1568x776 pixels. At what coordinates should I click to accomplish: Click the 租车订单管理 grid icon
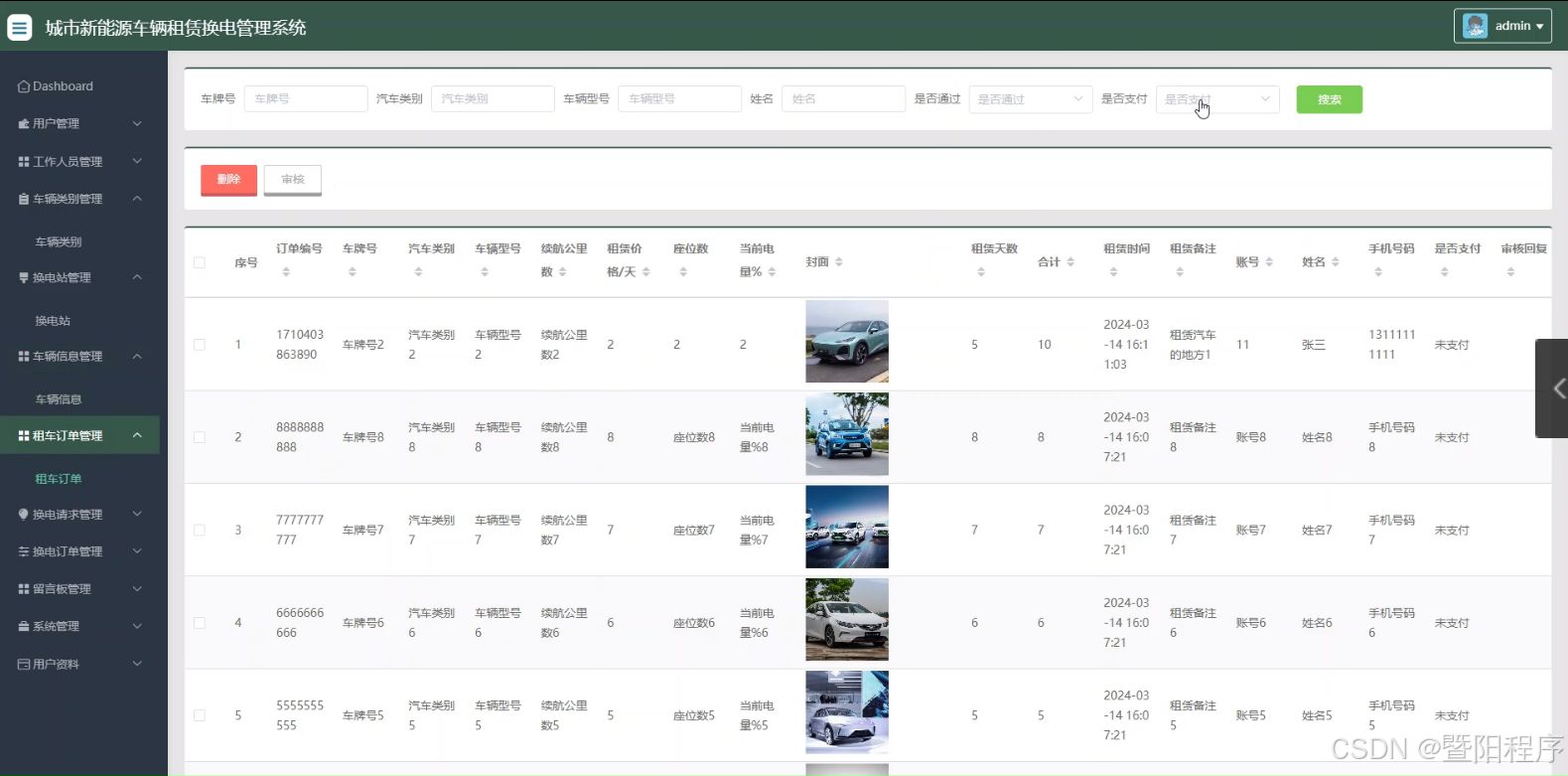[24, 435]
